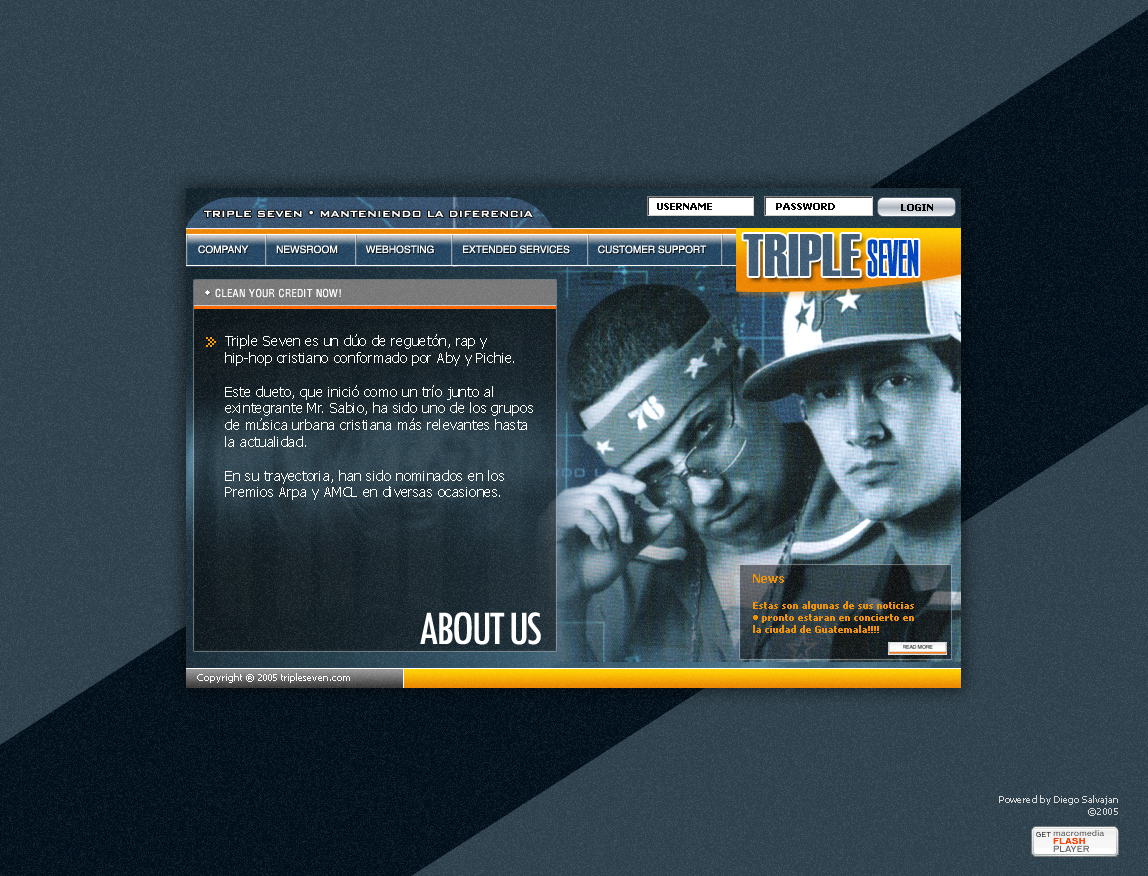Go to the Newsroom section
The height and width of the screenshot is (876, 1148).
(x=307, y=250)
